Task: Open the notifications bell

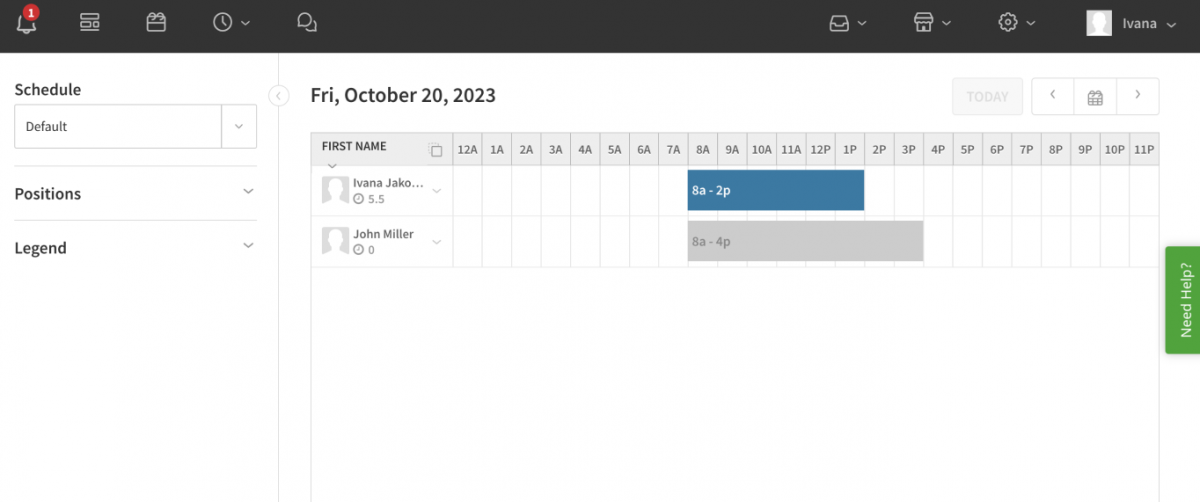Action: coord(27,22)
